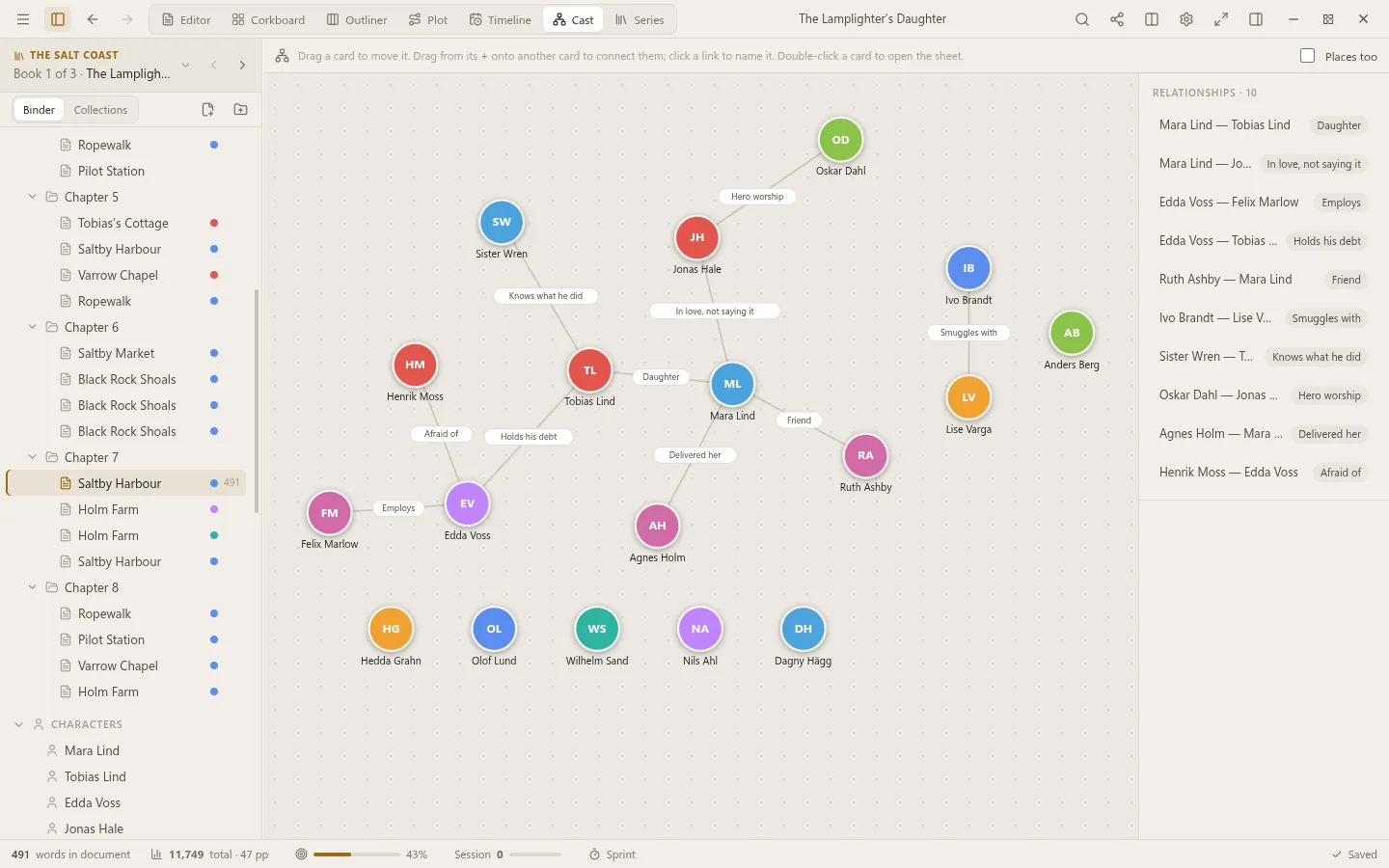Switch to the Corkboard tab
The width and height of the screenshot is (1389, 868).
click(x=268, y=19)
